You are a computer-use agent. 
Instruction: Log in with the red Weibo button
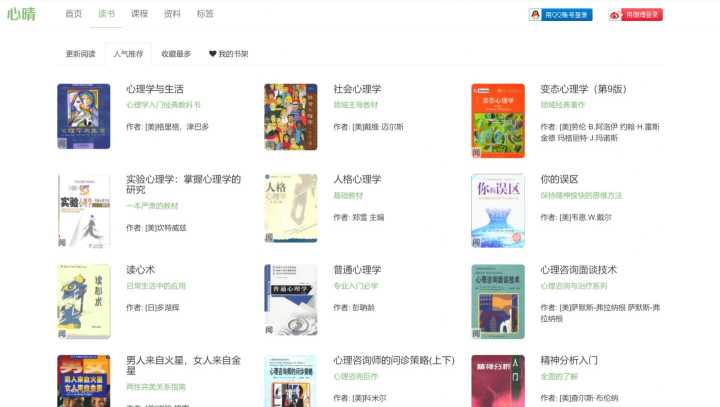(x=636, y=15)
